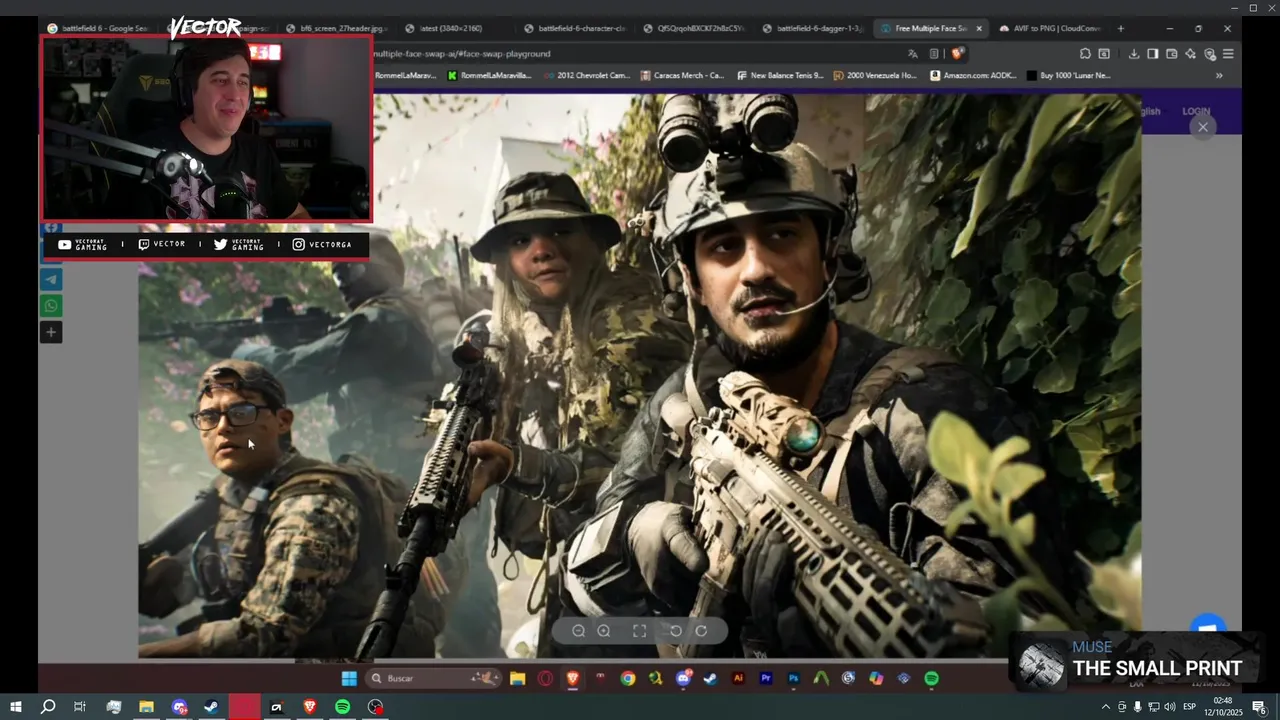Viewport: 1280px width, 720px height.
Task: Open the notification center icon
Action: pyautogui.click(x=1260, y=707)
